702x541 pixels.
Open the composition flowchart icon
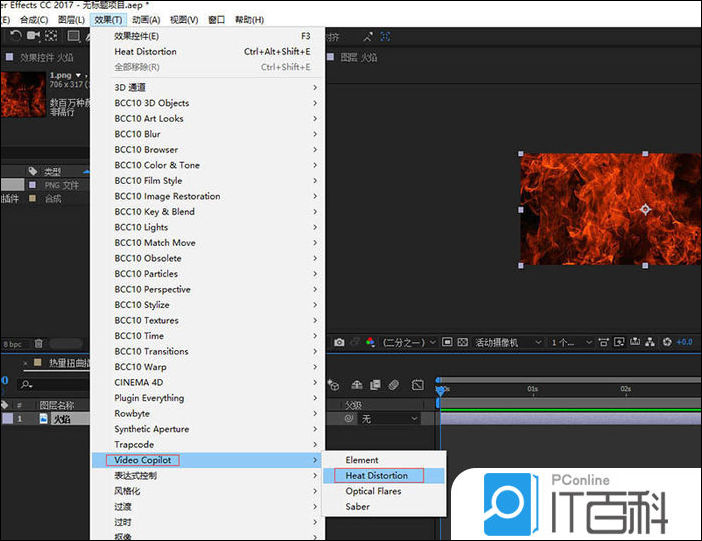[x=649, y=342]
